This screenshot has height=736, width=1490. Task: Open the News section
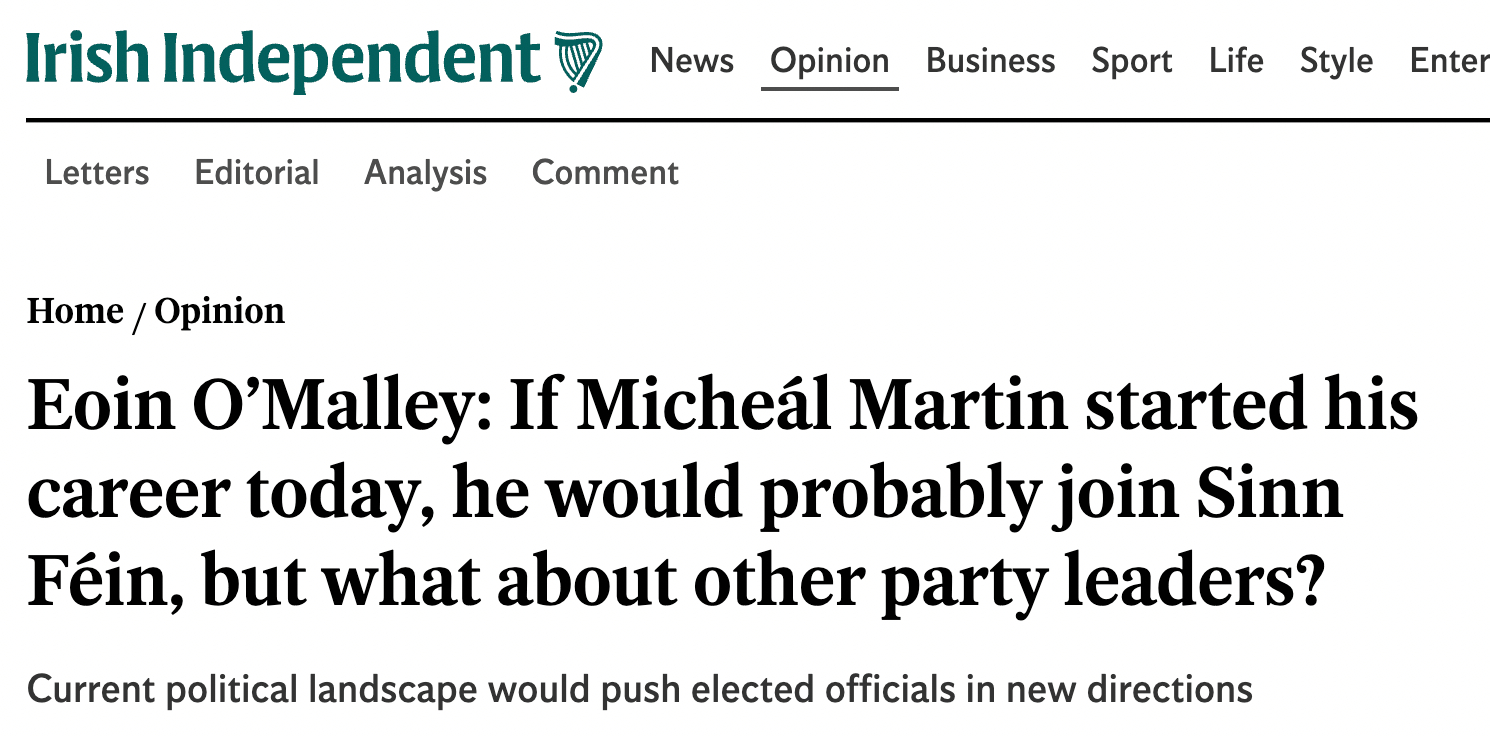[691, 61]
